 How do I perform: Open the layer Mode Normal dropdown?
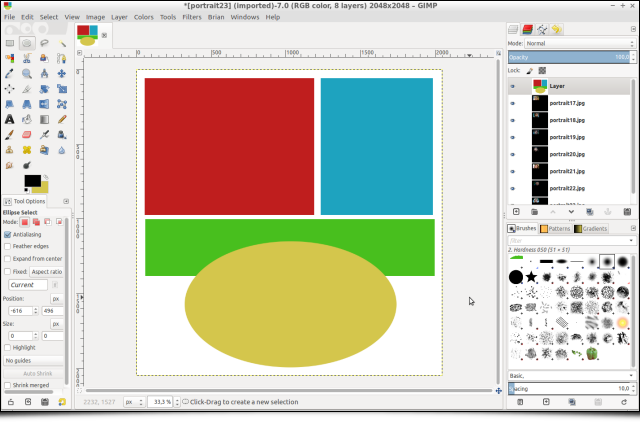point(580,43)
